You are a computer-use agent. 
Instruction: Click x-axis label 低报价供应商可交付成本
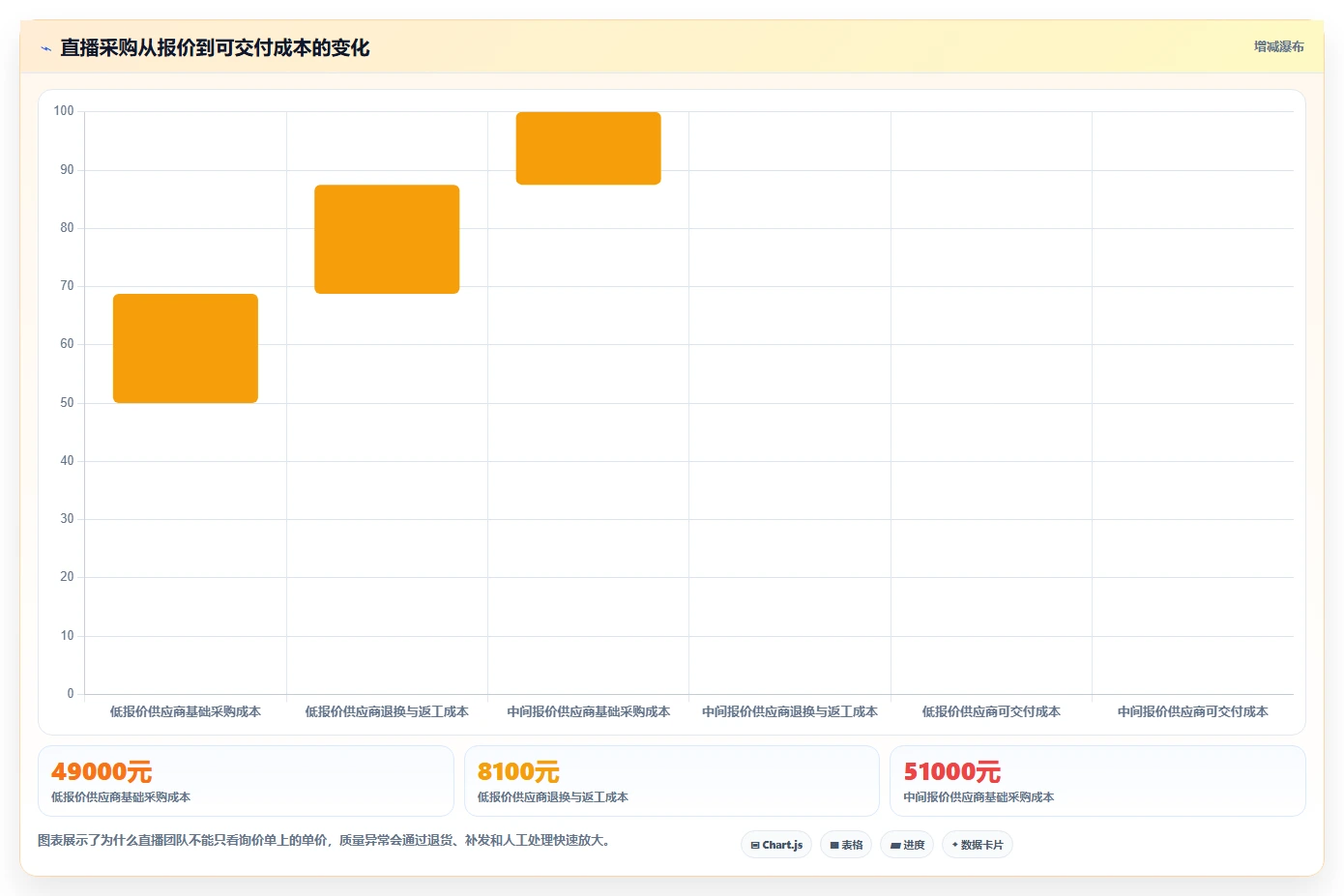[991, 711]
